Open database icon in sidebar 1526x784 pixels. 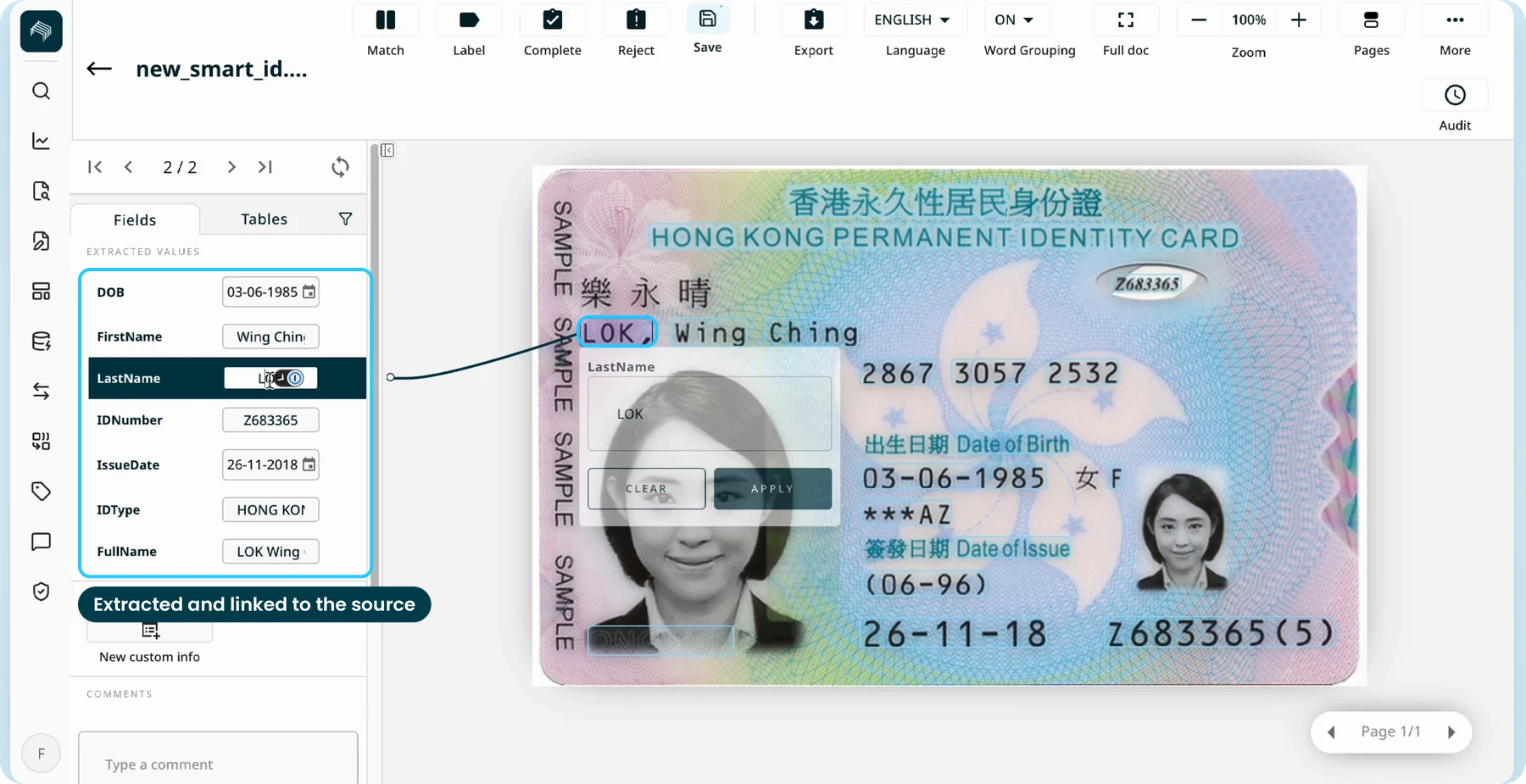(x=41, y=341)
